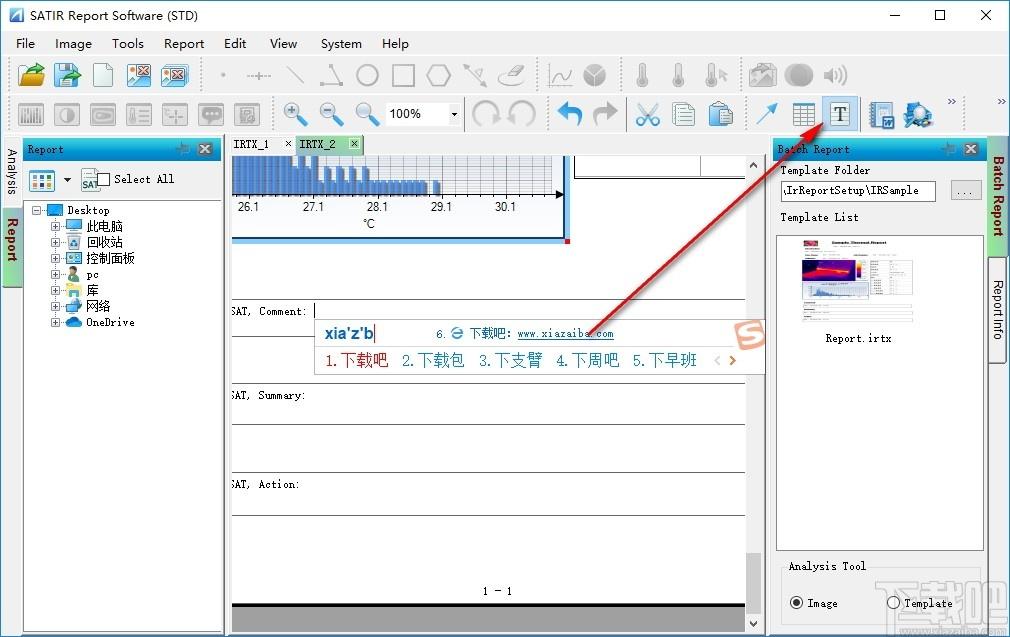Switch to the IRTX_1 tab
Image resolution: width=1010 pixels, height=637 pixels.
coord(251,144)
